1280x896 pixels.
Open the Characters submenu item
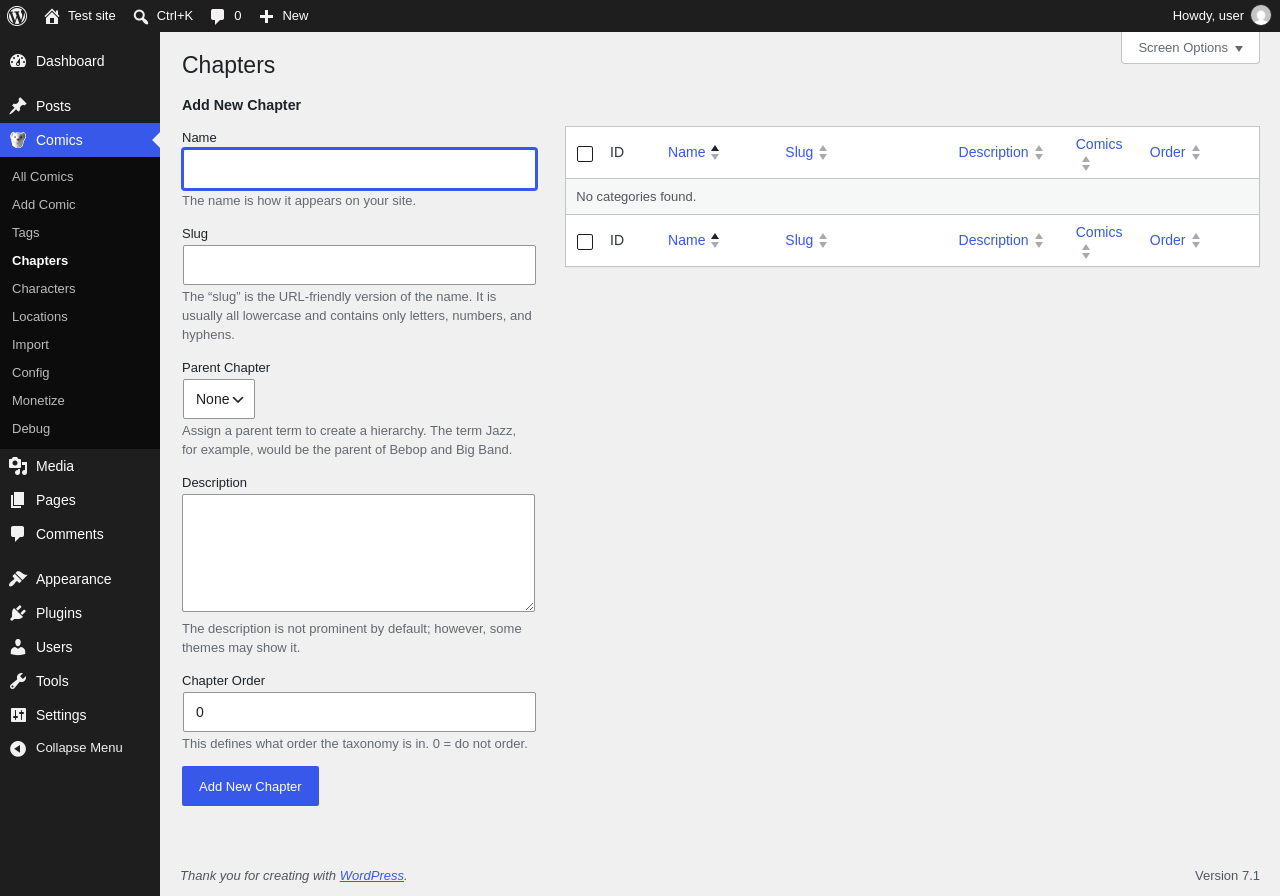tap(80, 288)
